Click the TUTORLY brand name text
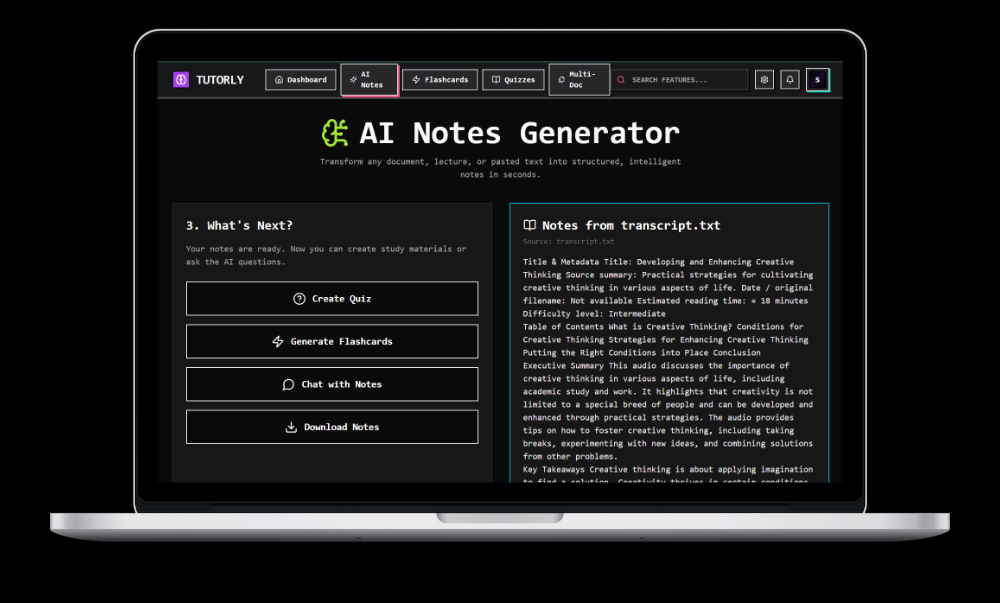 click(220, 80)
